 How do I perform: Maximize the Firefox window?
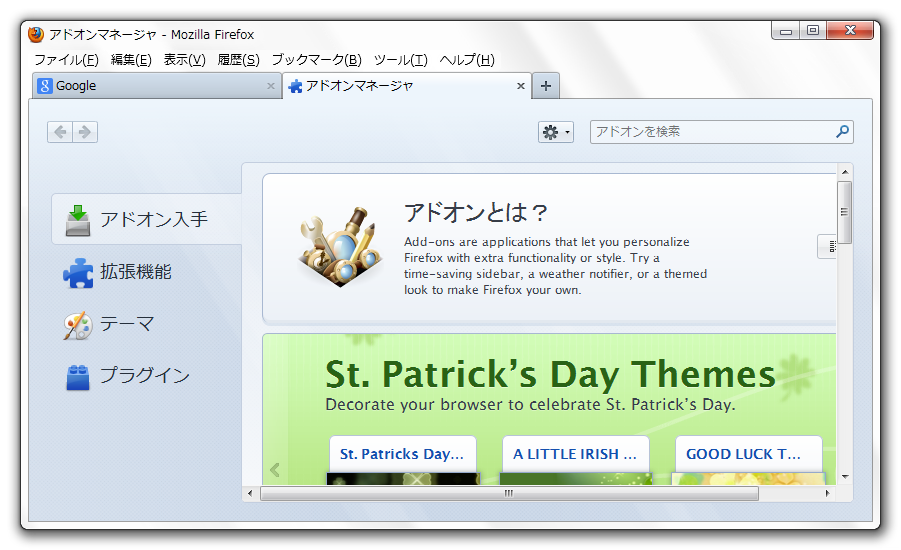pos(813,30)
